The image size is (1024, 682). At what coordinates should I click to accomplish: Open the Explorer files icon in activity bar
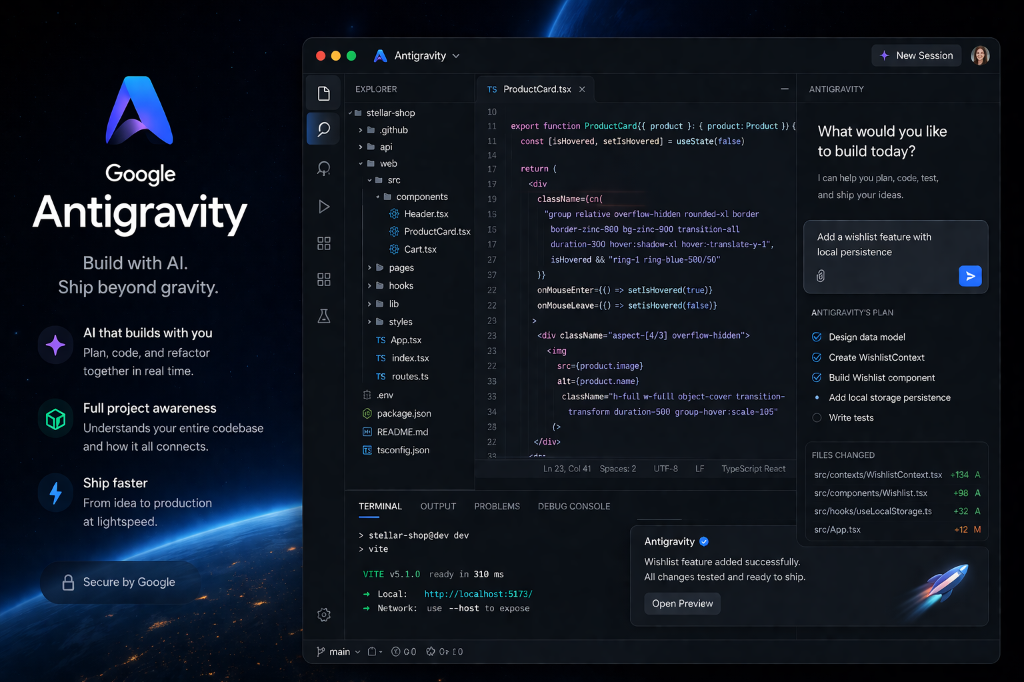[x=323, y=93]
